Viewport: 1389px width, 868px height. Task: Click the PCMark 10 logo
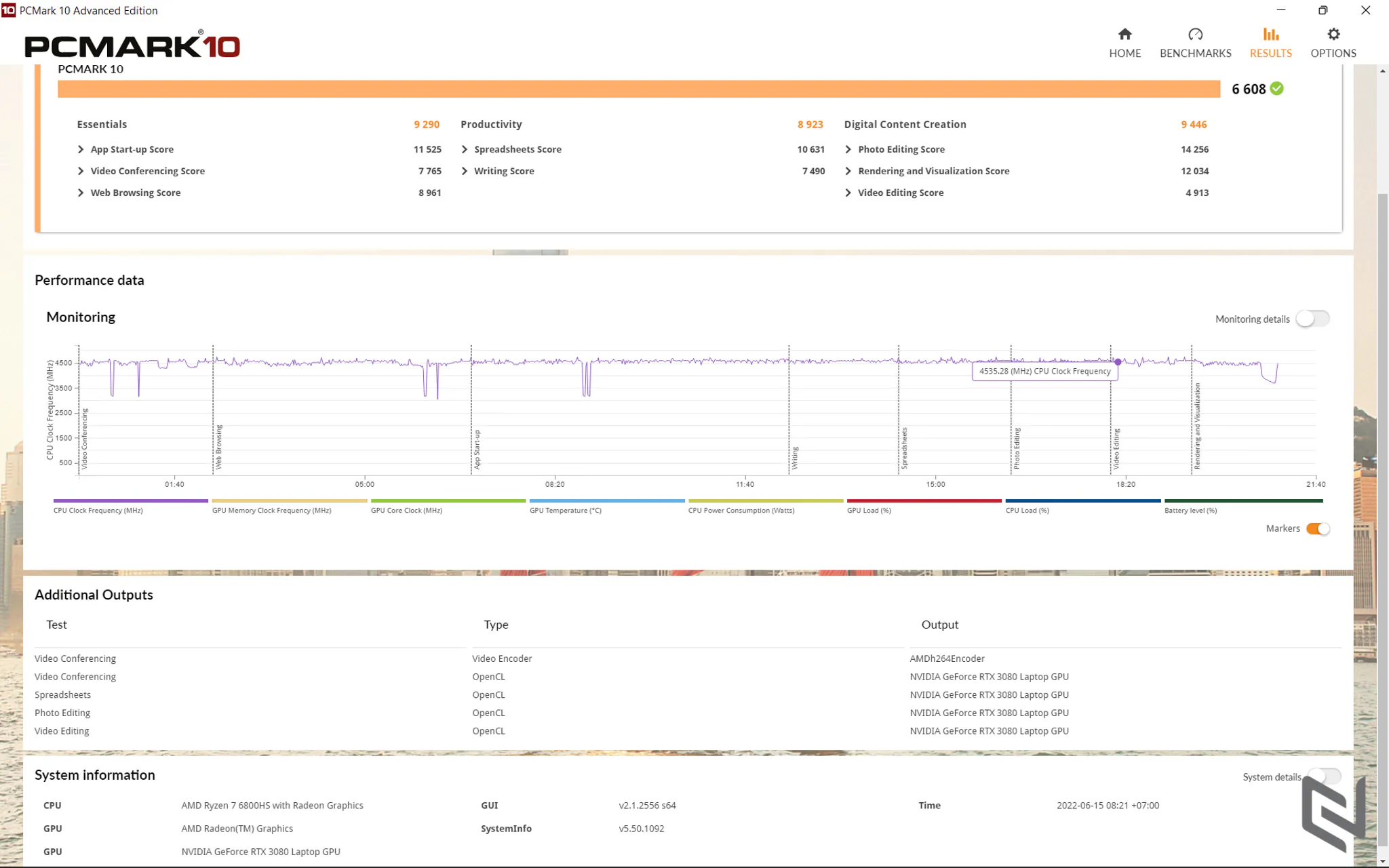click(x=132, y=45)
